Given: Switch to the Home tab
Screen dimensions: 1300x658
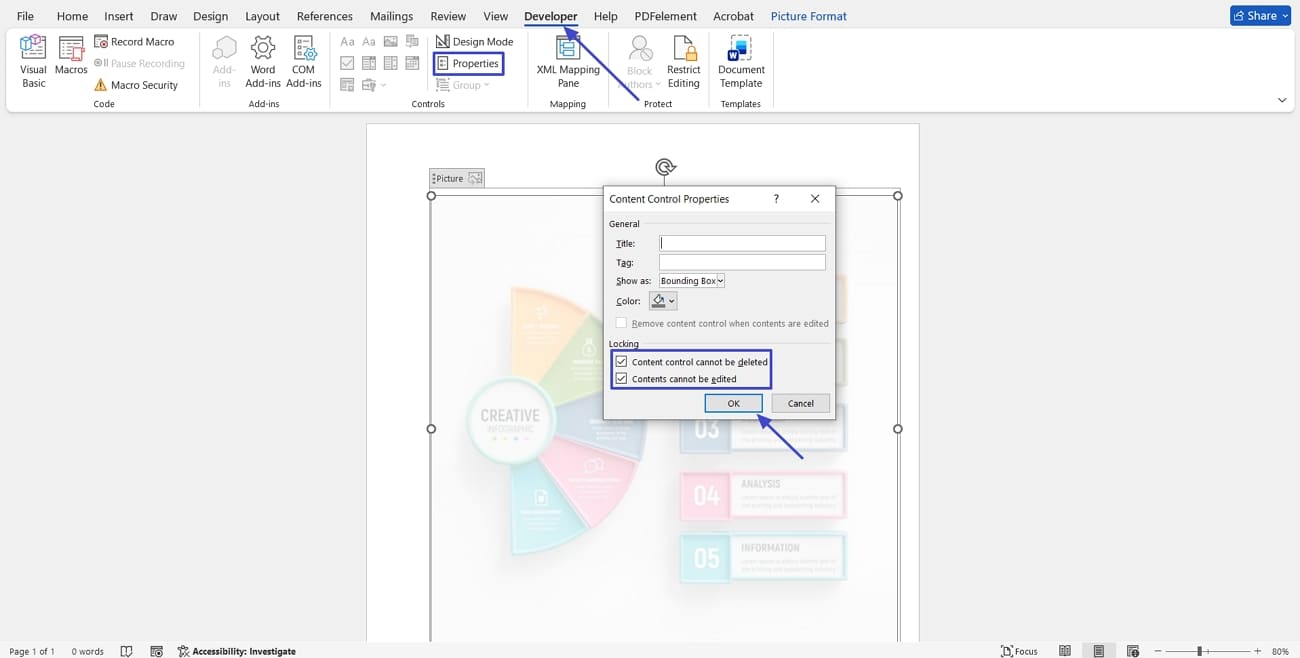Looking at the screenshot, I should click(72, 16).
